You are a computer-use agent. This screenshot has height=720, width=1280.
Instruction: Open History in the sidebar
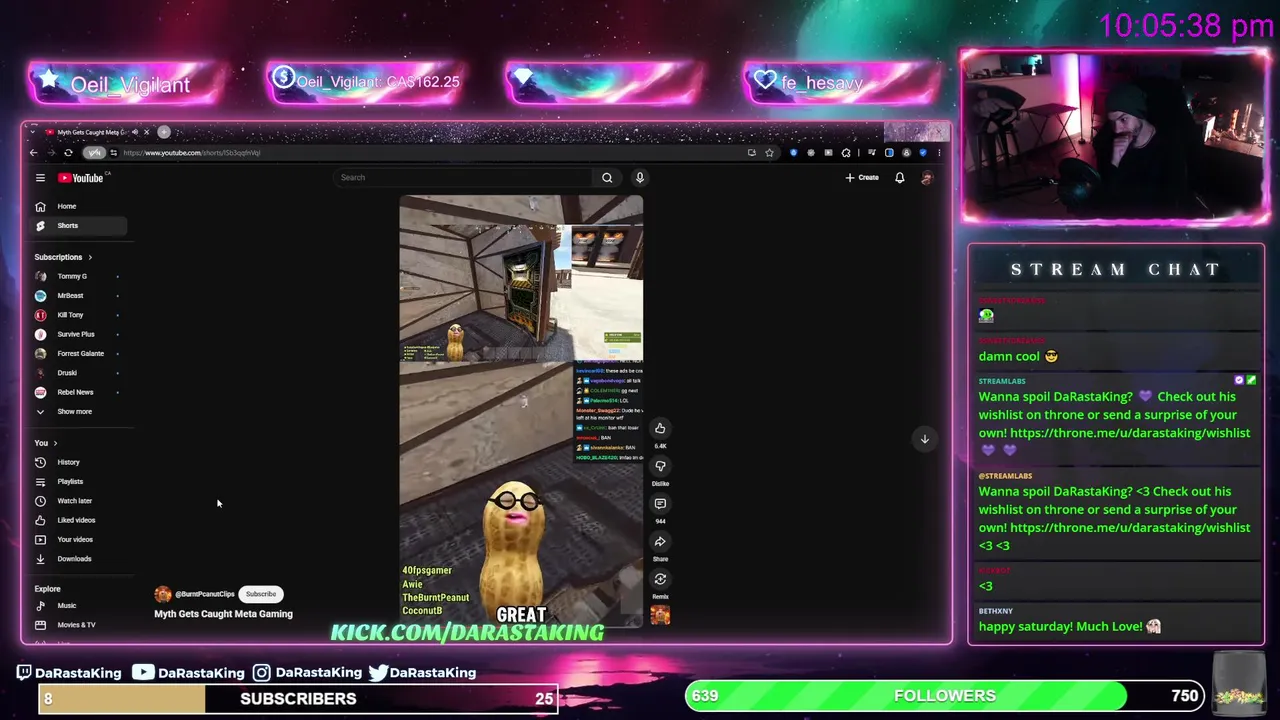click(x=78, y=462)
